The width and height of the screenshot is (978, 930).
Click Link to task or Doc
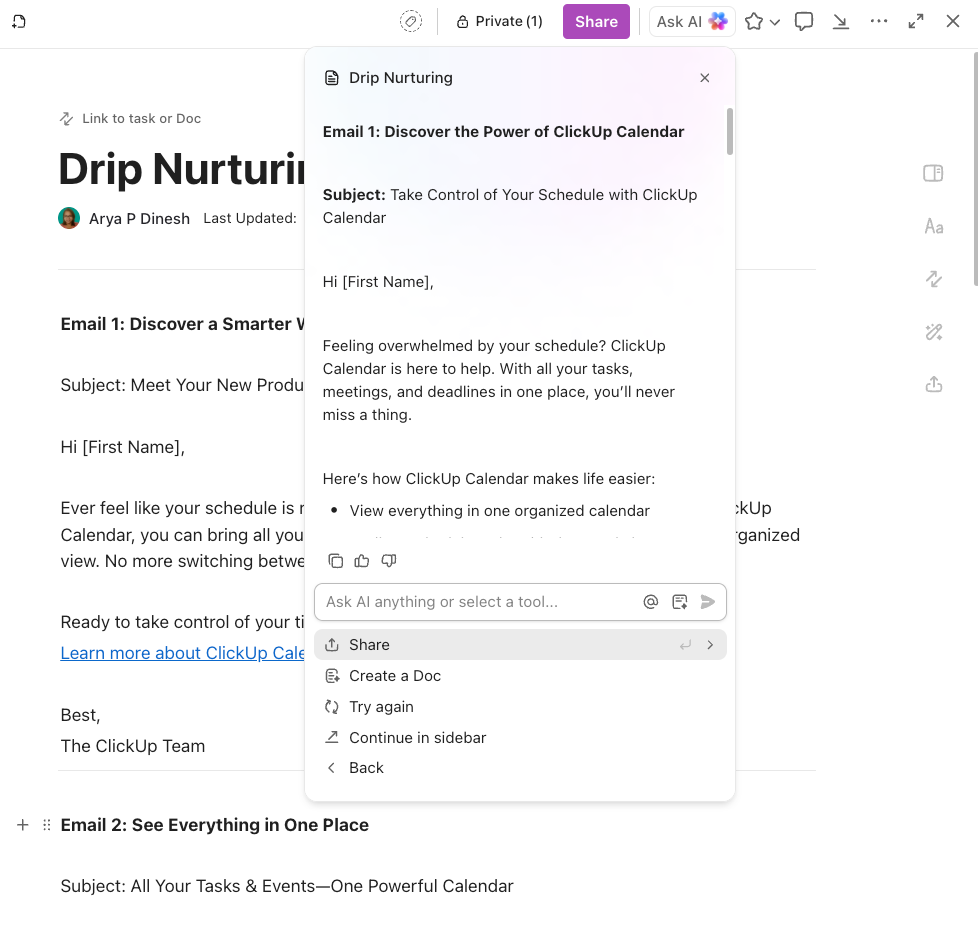coord(130,119)
